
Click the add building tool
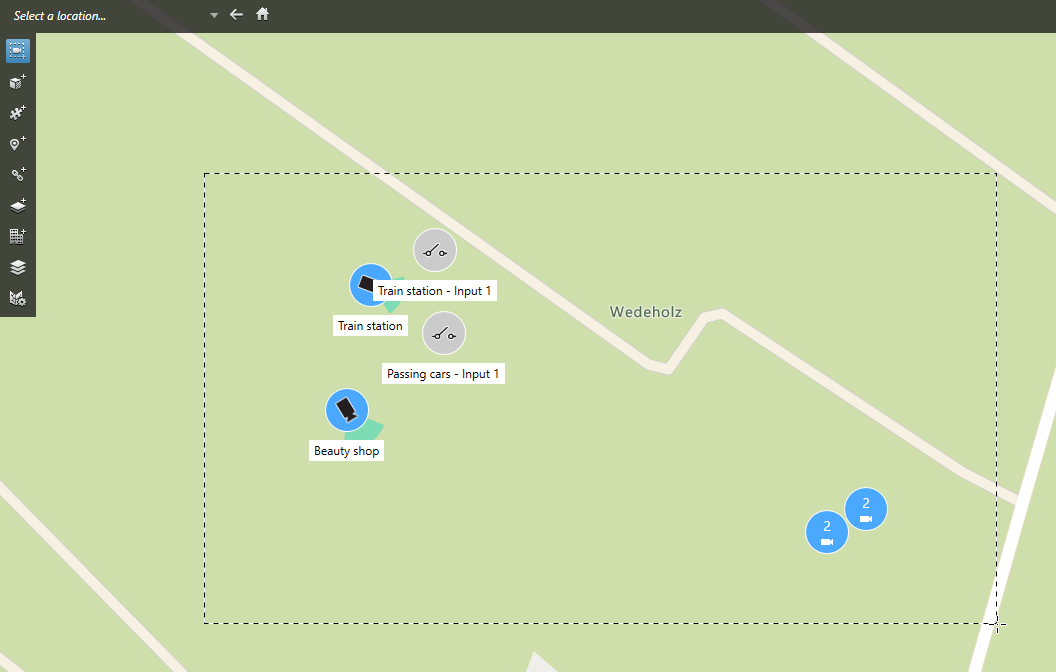(x=17, y=237)
